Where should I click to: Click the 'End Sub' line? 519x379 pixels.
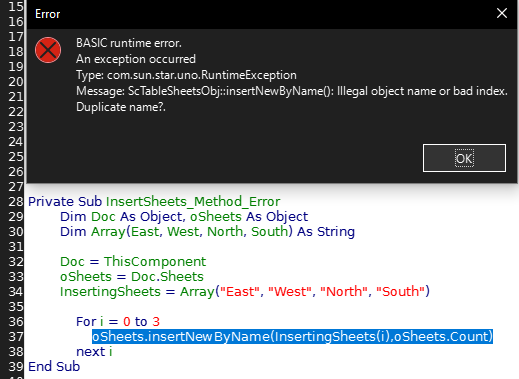click(x=54, y=367)
